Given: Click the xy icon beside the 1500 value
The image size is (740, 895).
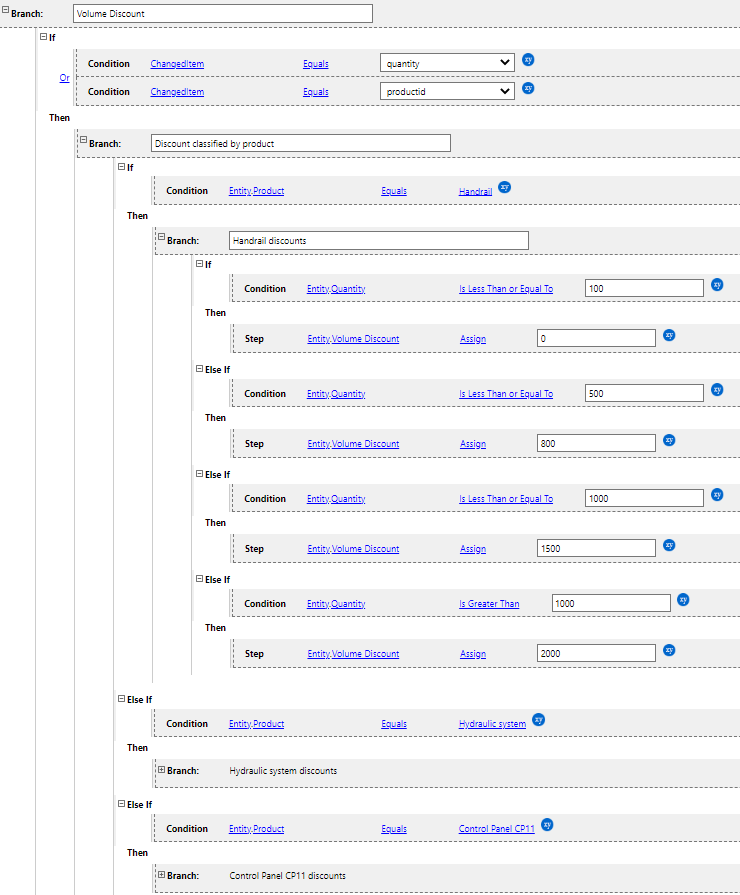Looking at the screenshot, I should tap(669, 545).
